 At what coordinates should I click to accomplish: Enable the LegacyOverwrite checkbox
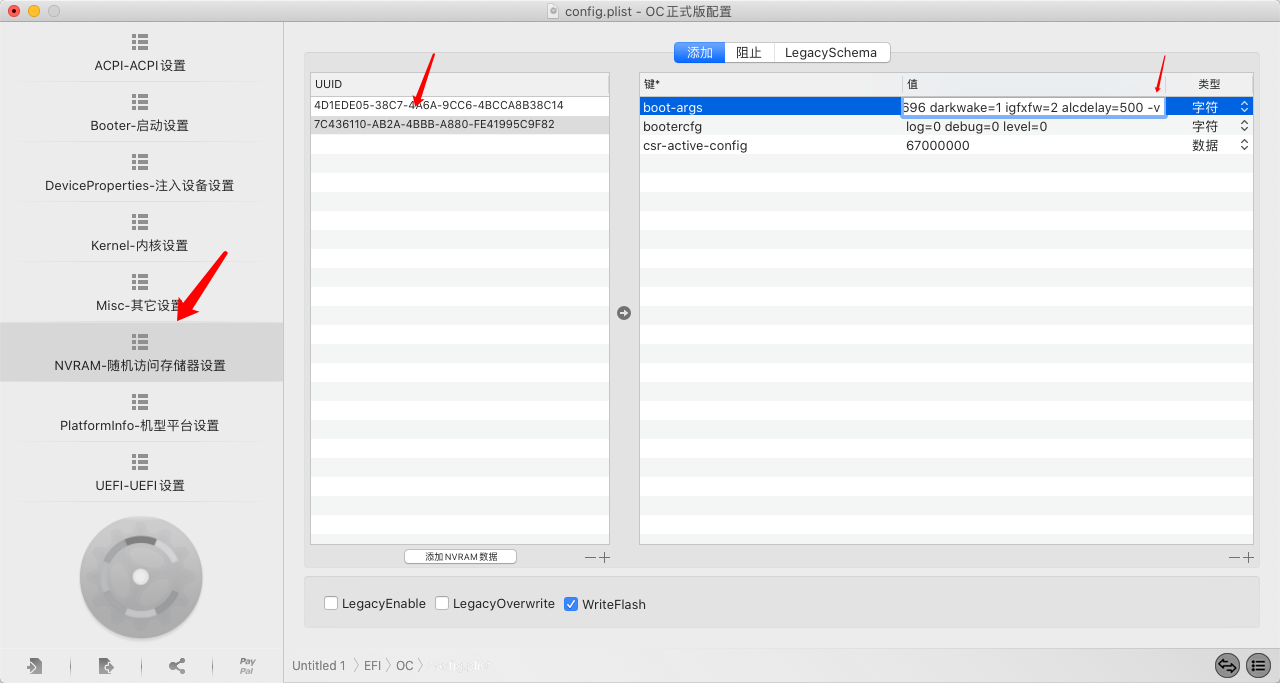pyautogui.click(x=442, y=604)
